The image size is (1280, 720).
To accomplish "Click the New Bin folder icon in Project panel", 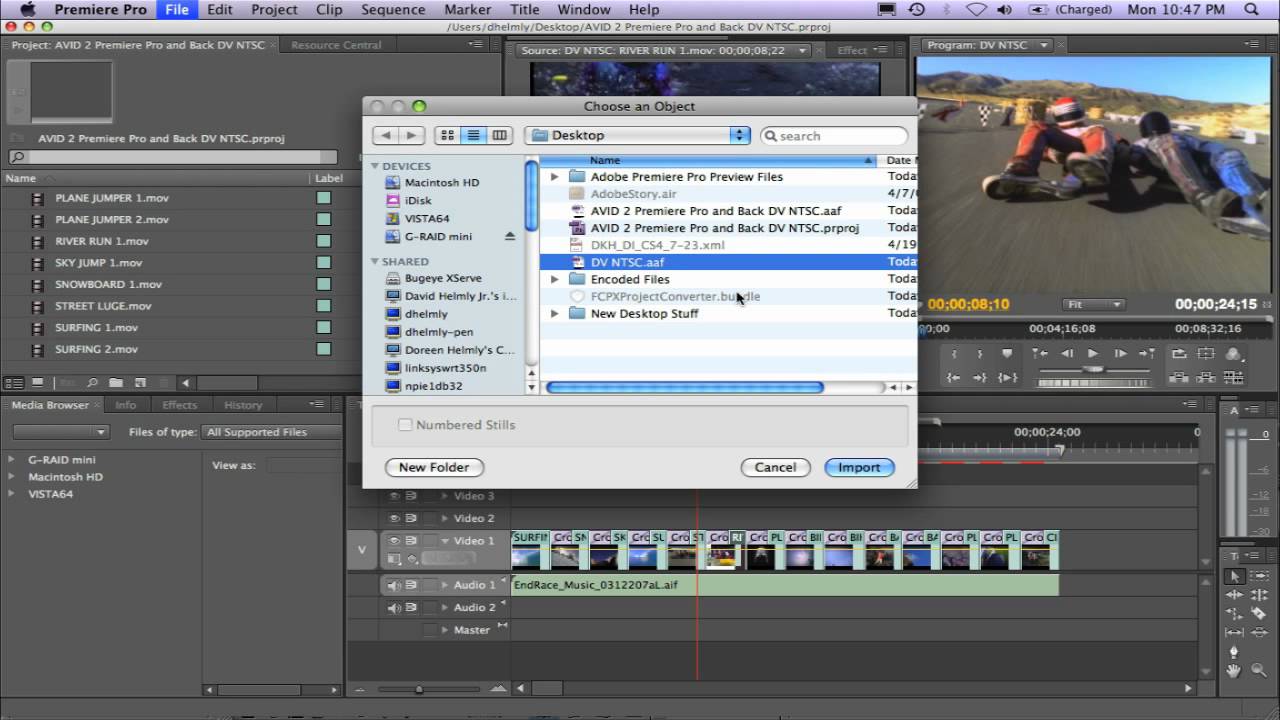I will (116, 383).
